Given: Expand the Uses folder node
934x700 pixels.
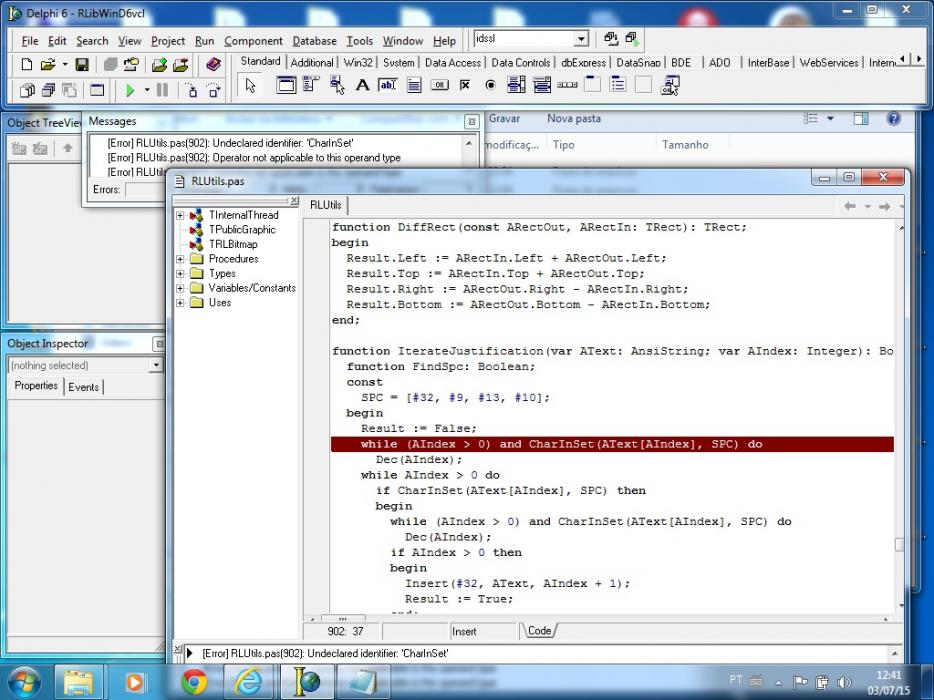Looking at the screenshot, I should 180,303.
